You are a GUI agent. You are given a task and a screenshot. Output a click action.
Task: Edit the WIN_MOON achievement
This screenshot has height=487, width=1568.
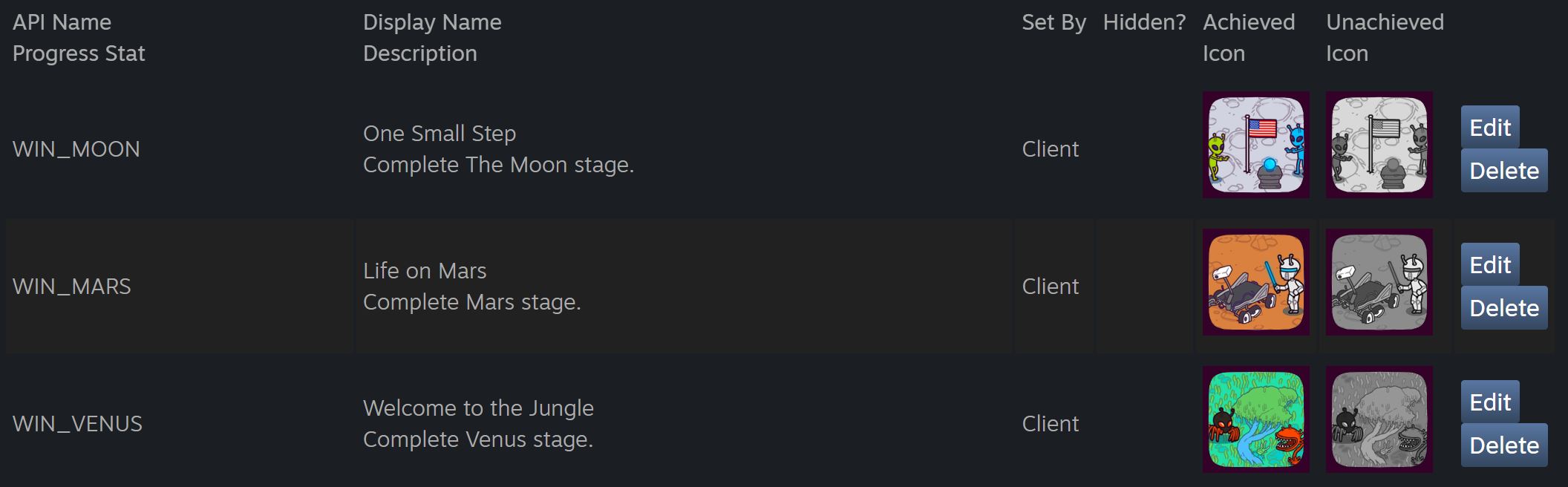(1489, 128)
